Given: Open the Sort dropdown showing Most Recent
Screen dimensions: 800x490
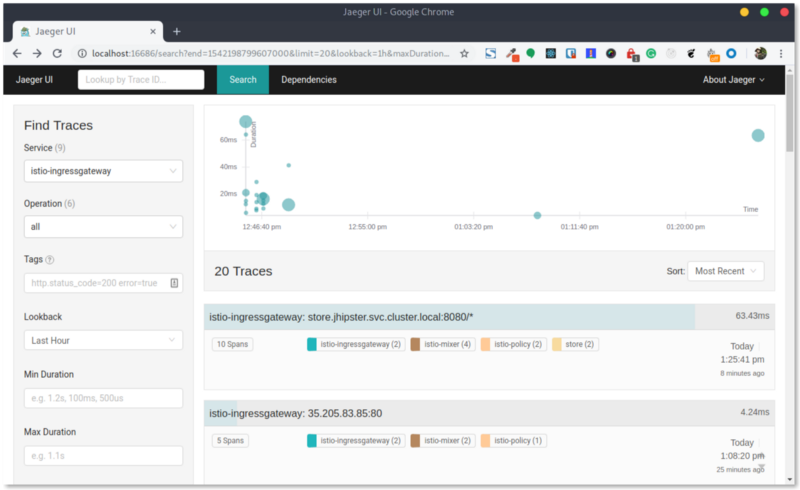Looking at the screenshot, I should [x=726, y=271].
